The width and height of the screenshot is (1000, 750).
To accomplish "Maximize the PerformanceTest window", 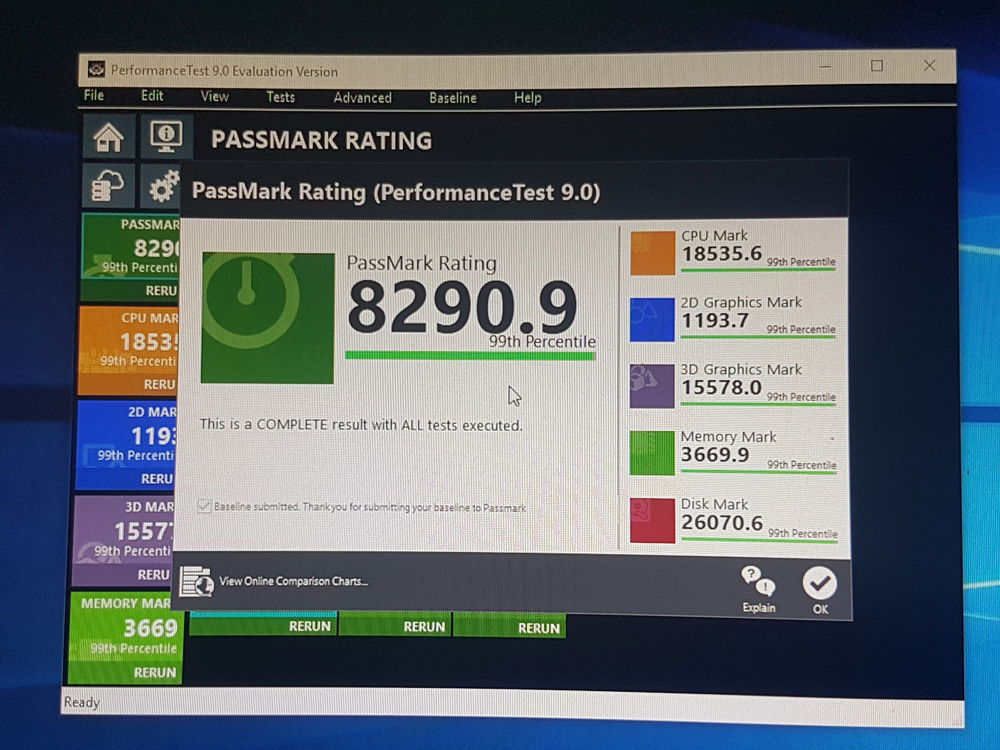I will [x=876, y=66].
